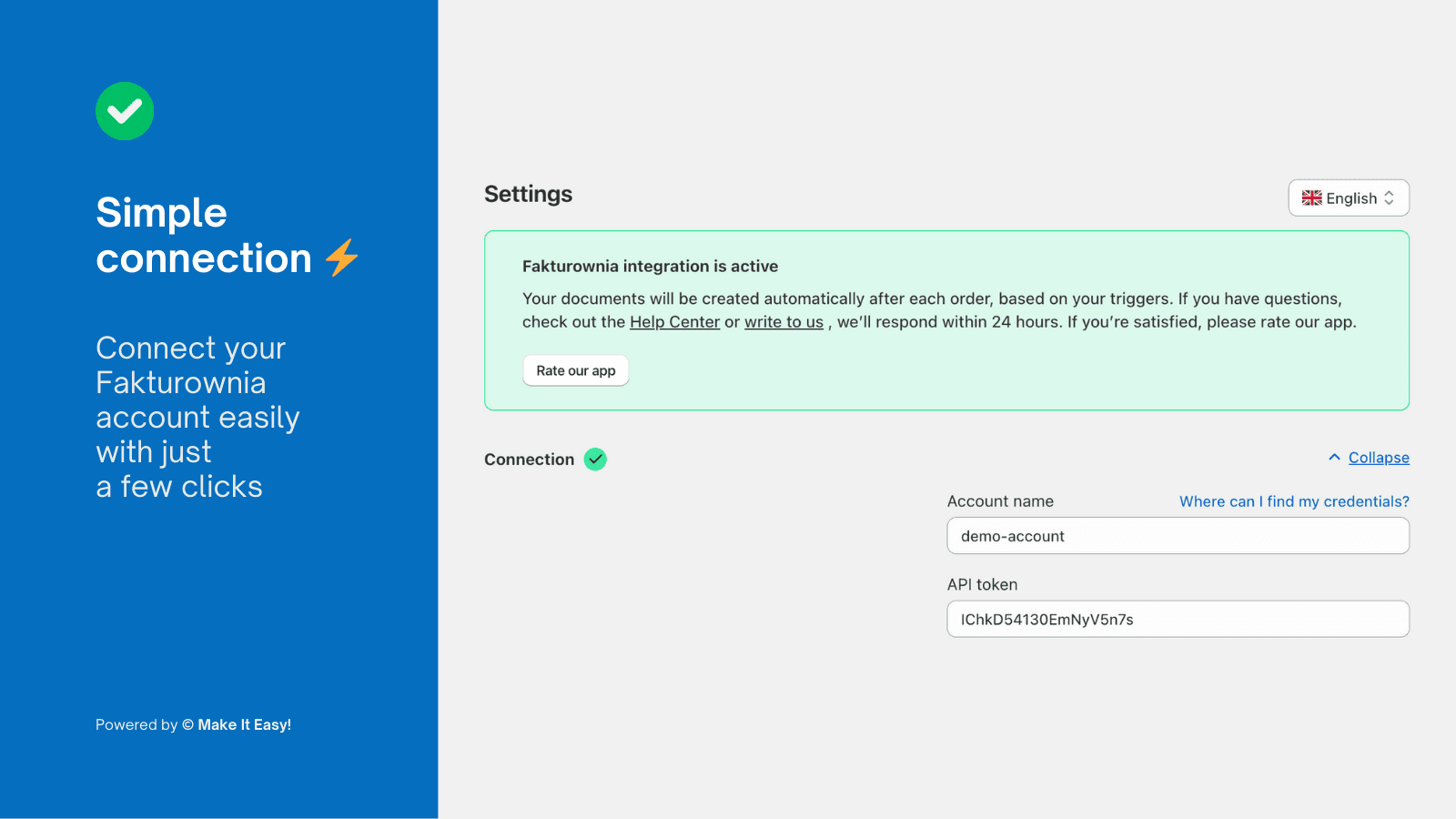The height and width of the screenshot is (819, 1456).
Task: Click the Settings page heading
Action: tap(528, 195)
